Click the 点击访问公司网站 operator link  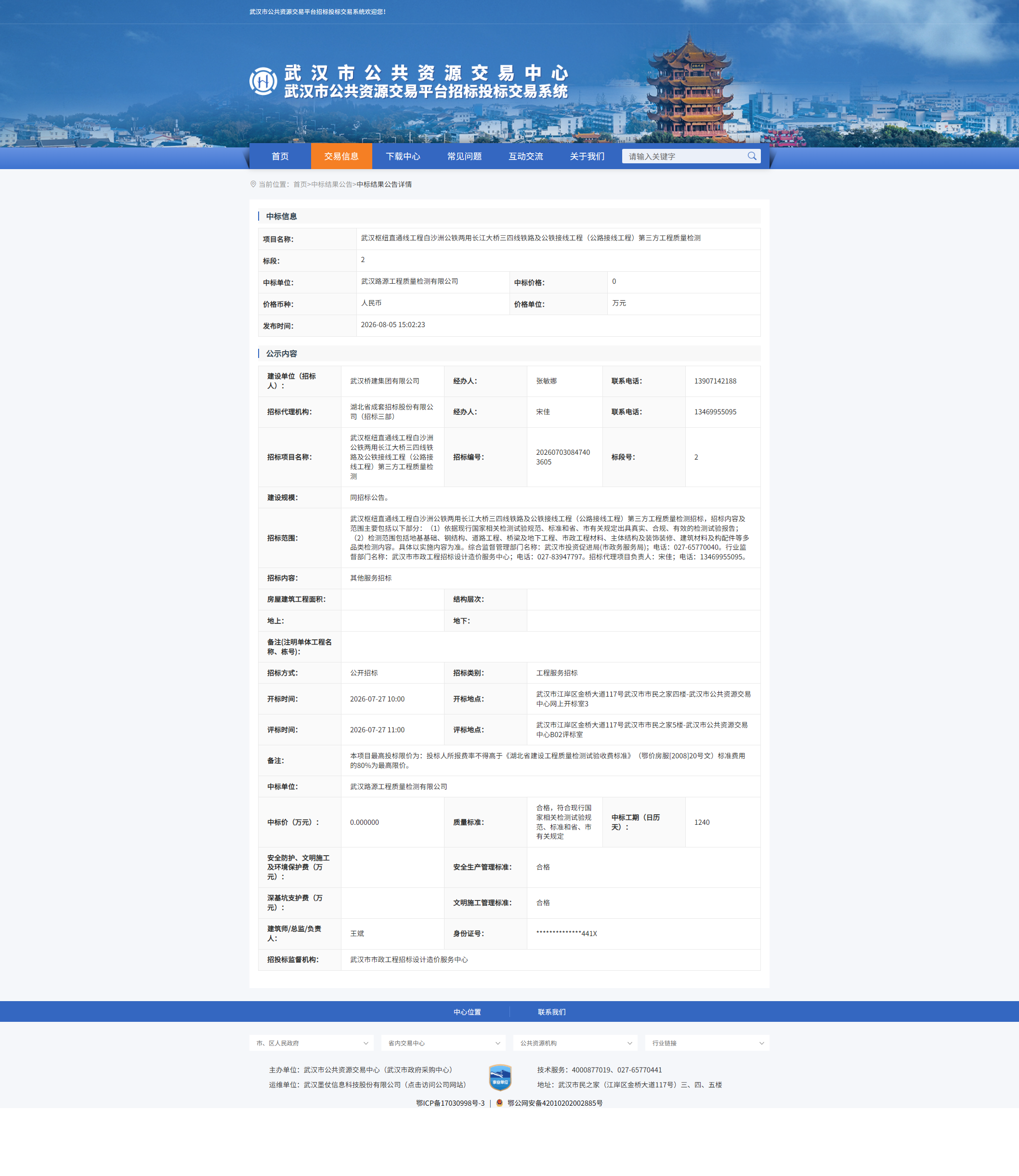(x=435, y=1084)
